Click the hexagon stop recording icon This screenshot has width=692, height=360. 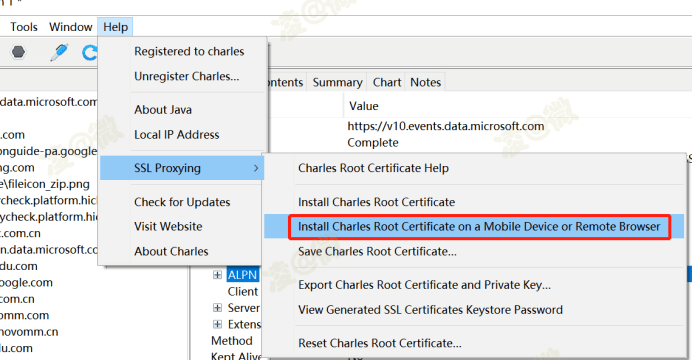(18, 52)
